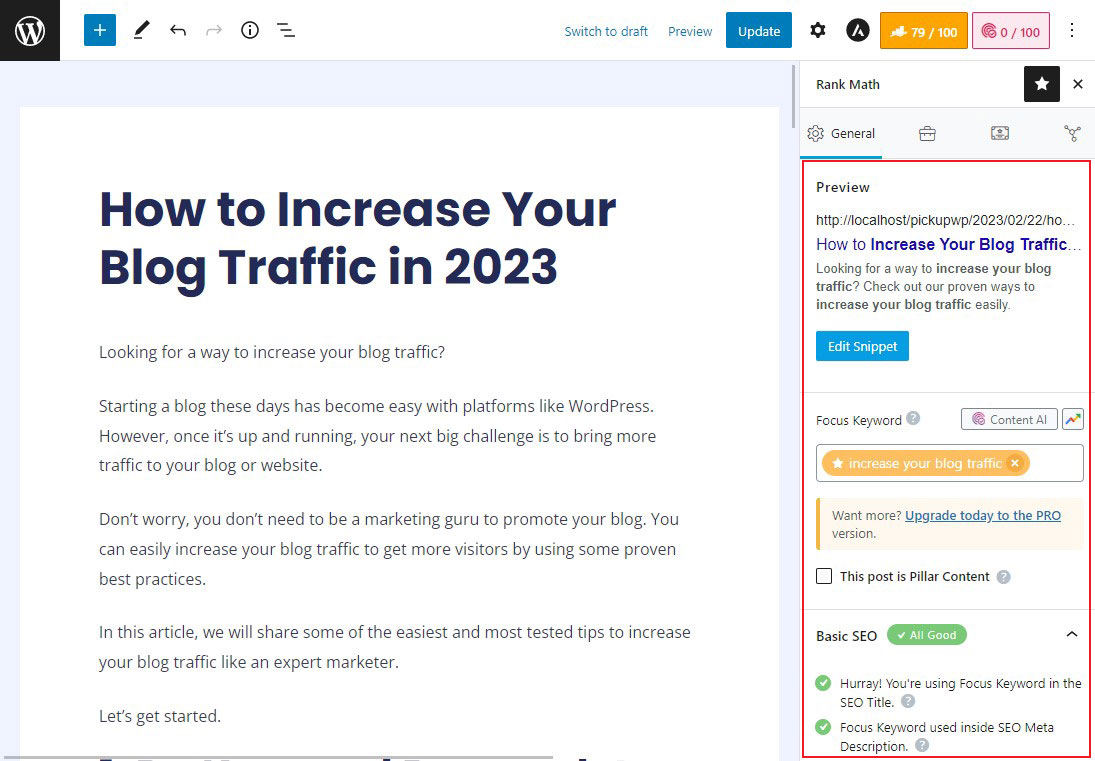Open the Astra settings icon
This screenshot has width=1095, height=761.
[858, 31]
